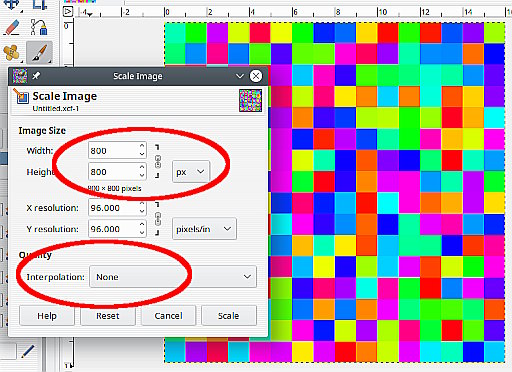Open the px unit dropdown
The height and width of the screenshot is (372, 512).
(x=191, y=172)
